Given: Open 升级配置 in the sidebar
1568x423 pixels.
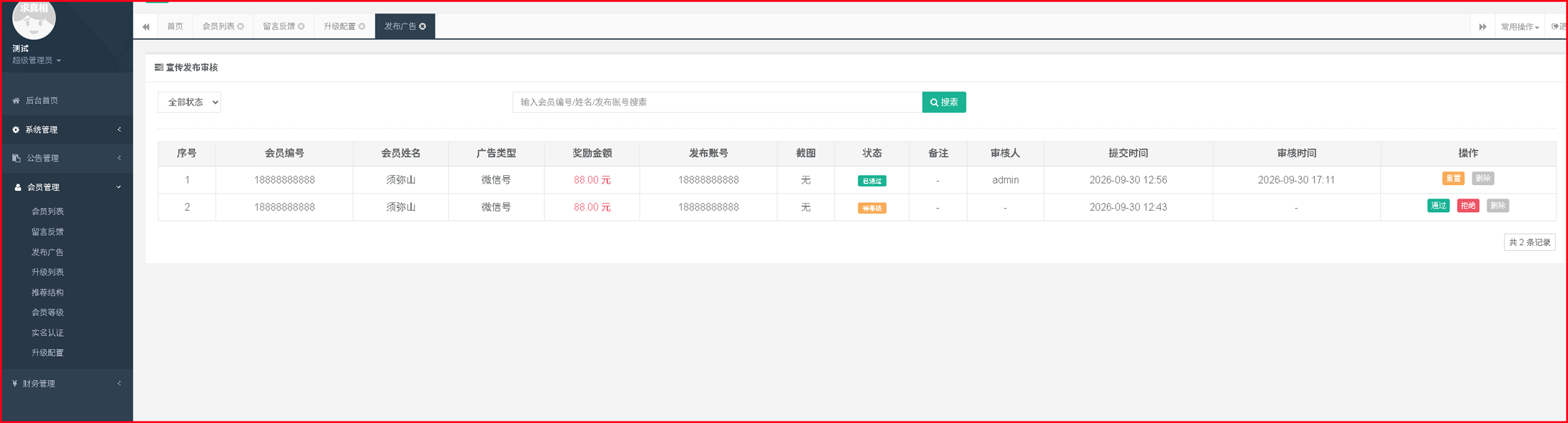Looking at the screenshot, I should point(48,353).
